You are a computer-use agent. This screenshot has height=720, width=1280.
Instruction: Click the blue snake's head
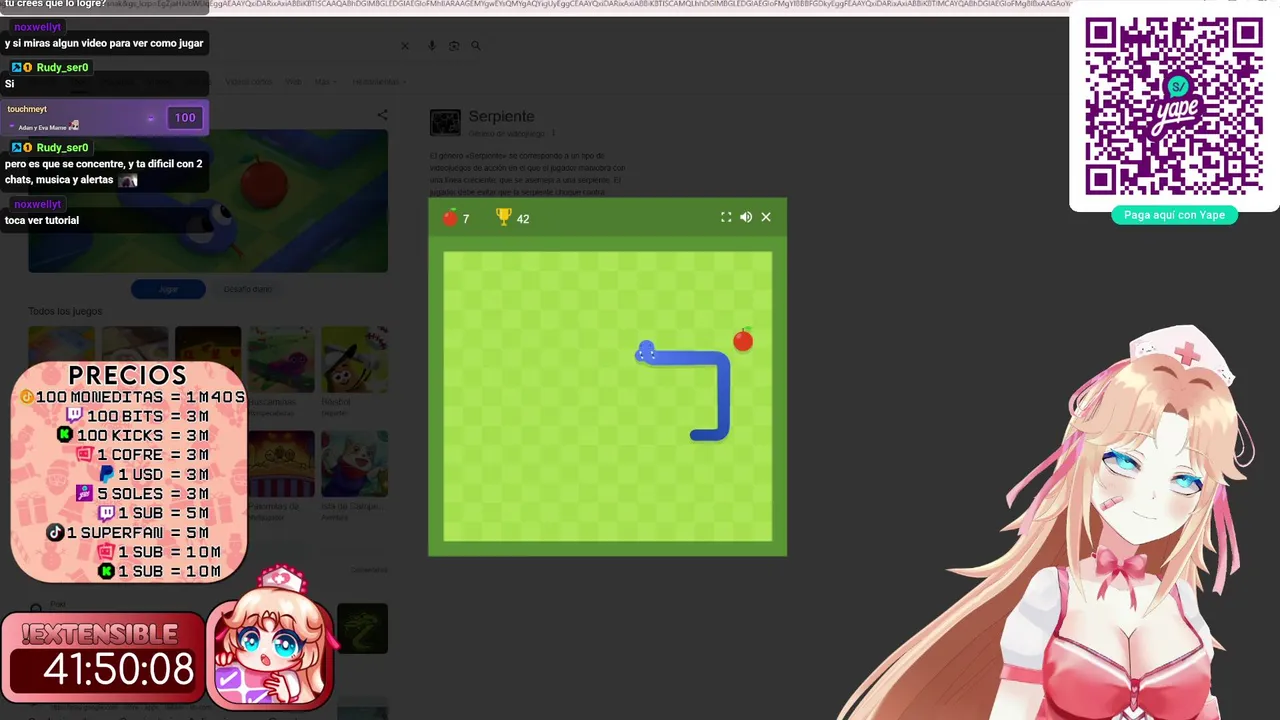pyautogui.click(x=646, y=352)
